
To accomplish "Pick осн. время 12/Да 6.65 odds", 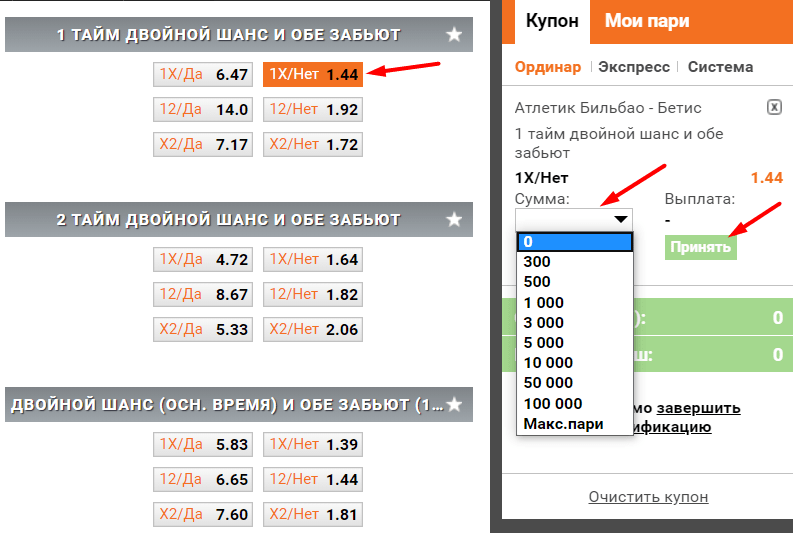I will [x=203, y=479].
